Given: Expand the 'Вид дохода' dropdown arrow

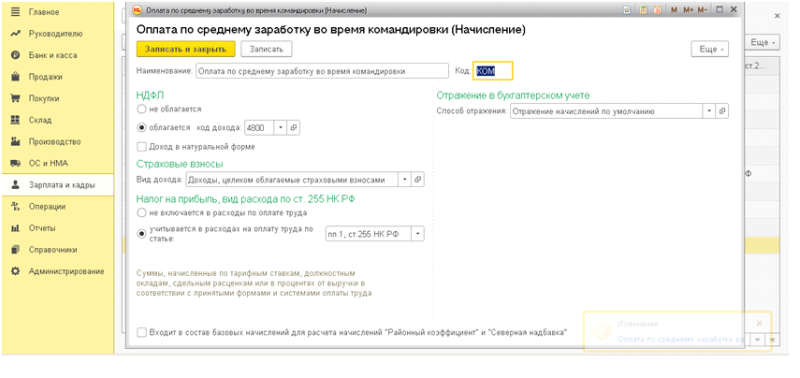Looking at the screenshot, I should [405, 180].
